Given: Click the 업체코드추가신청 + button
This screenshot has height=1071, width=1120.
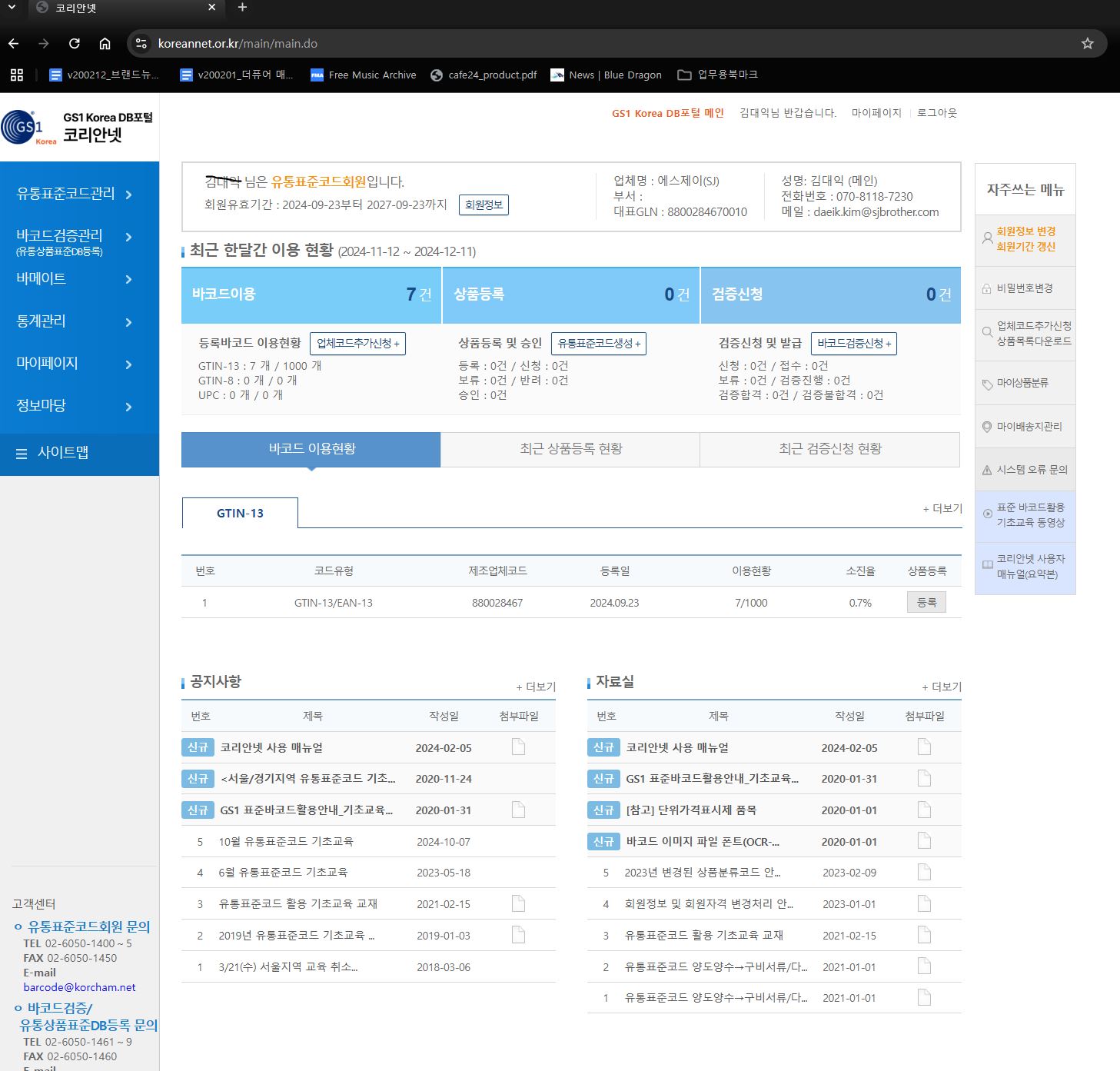Looking at the screenshot, I should point(357,344).
